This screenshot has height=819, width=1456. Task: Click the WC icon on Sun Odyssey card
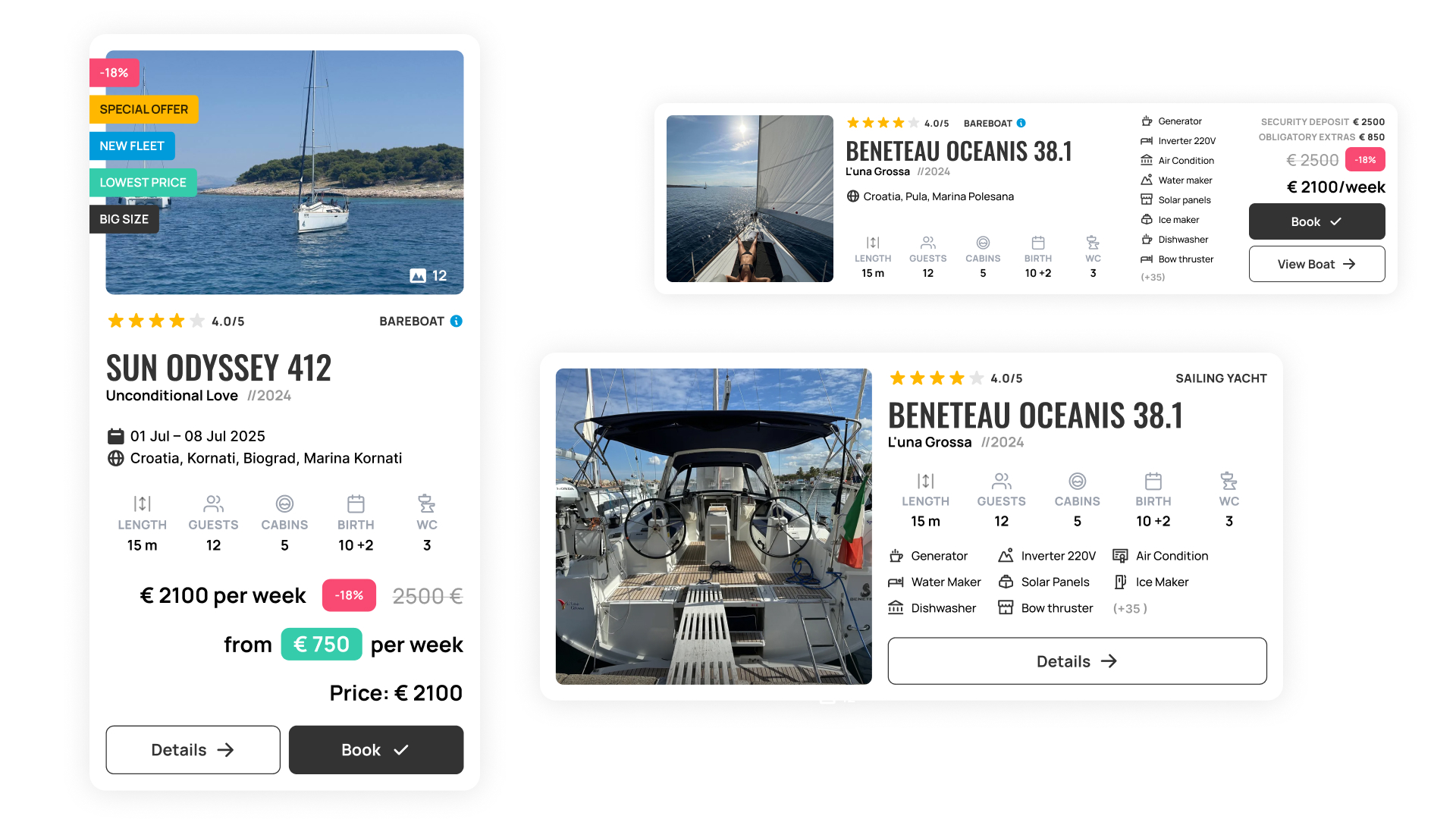pyautogui.click(x=427, y=504)
